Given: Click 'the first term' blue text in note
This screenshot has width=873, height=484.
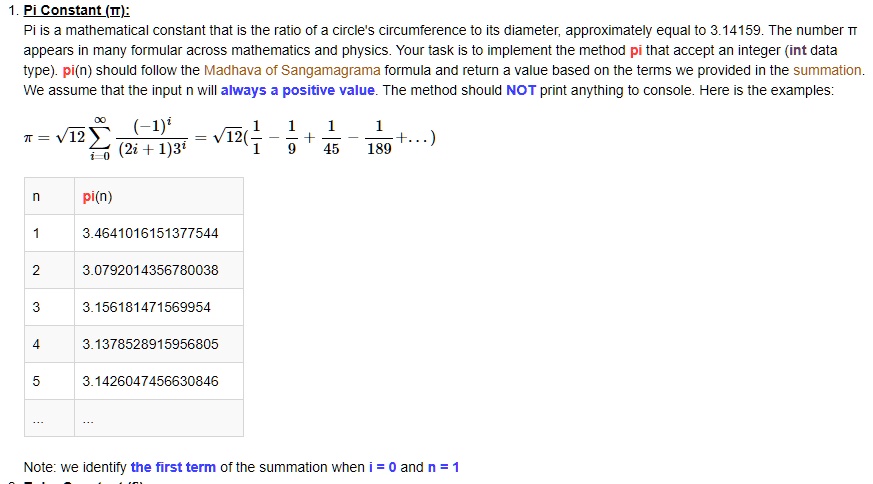Looking at the screenshot, I should click(x=173, y=467).
